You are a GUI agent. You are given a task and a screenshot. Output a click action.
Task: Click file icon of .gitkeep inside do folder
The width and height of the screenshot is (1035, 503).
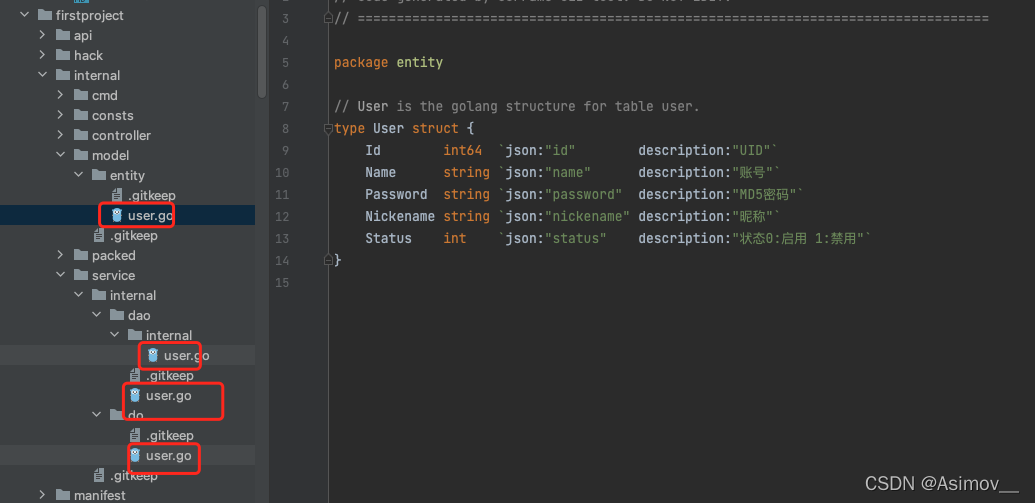click(135, 435)
